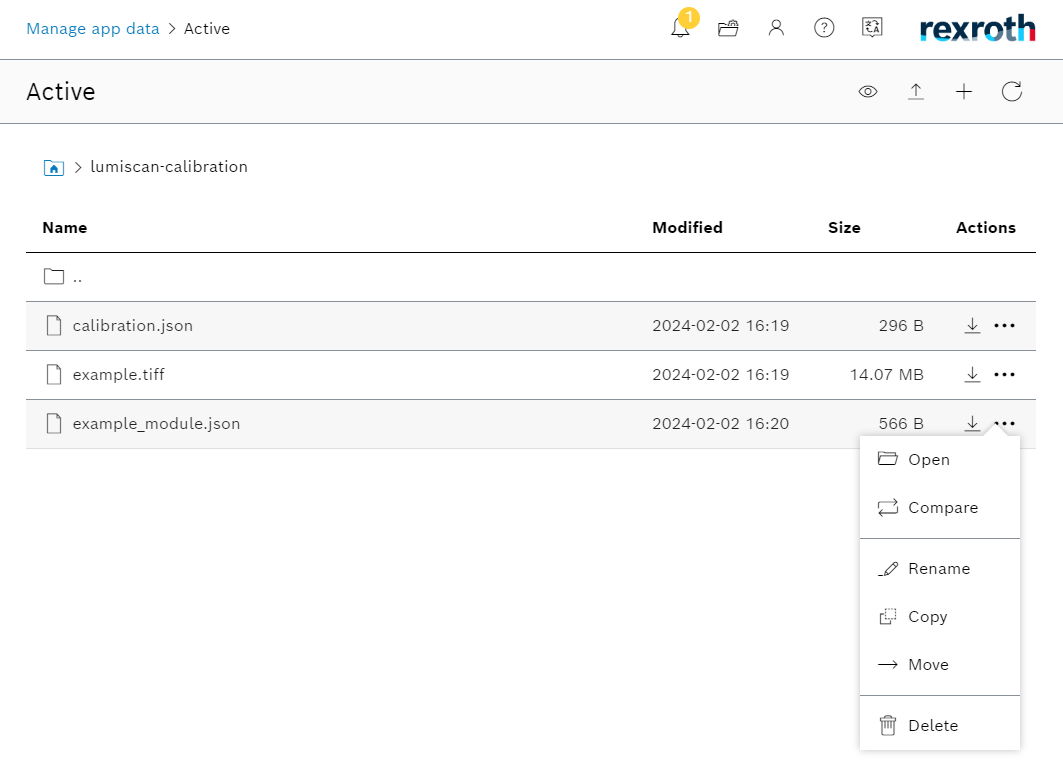Image resolution: width=1063 pixels, height=774 pixels.
Task: Choose Move from the context menu
Action: [x=940, y=665]
